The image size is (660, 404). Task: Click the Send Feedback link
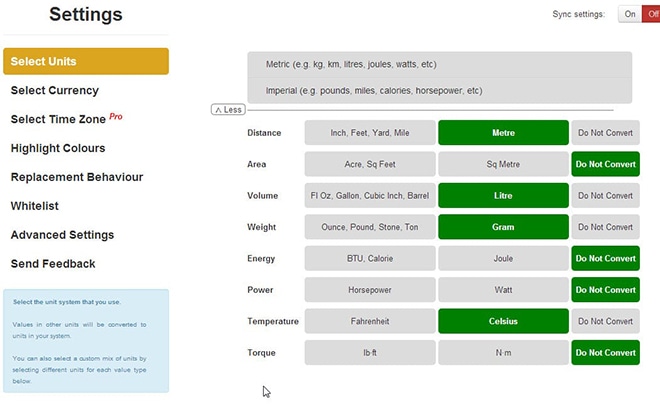53,264
